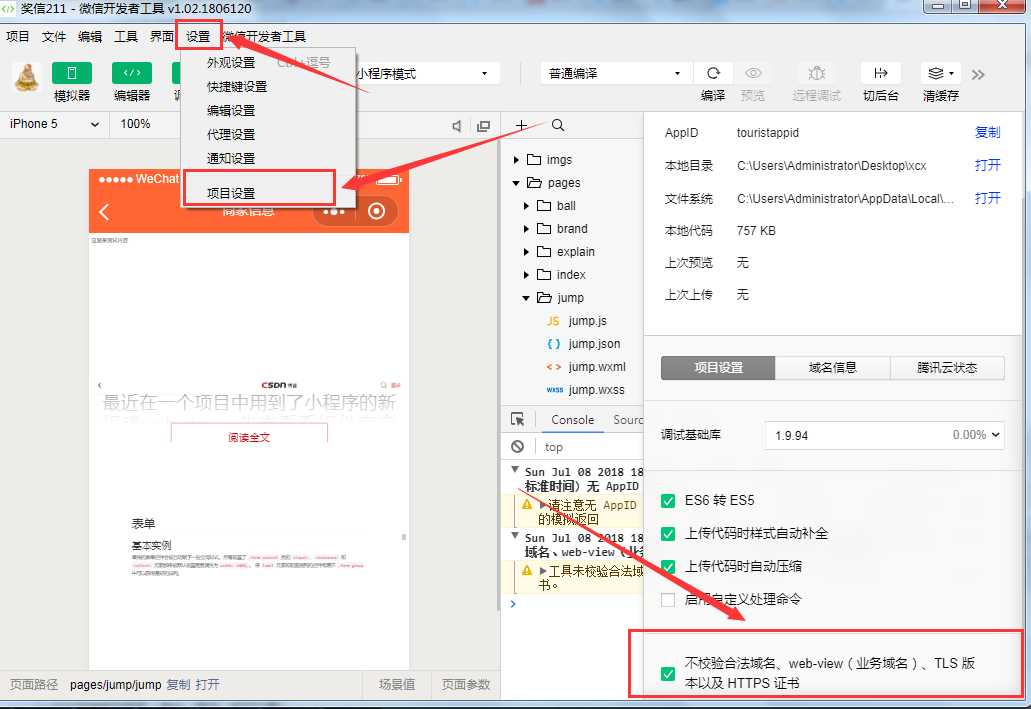Click the 切后台 switch background icon

[880, 74]
